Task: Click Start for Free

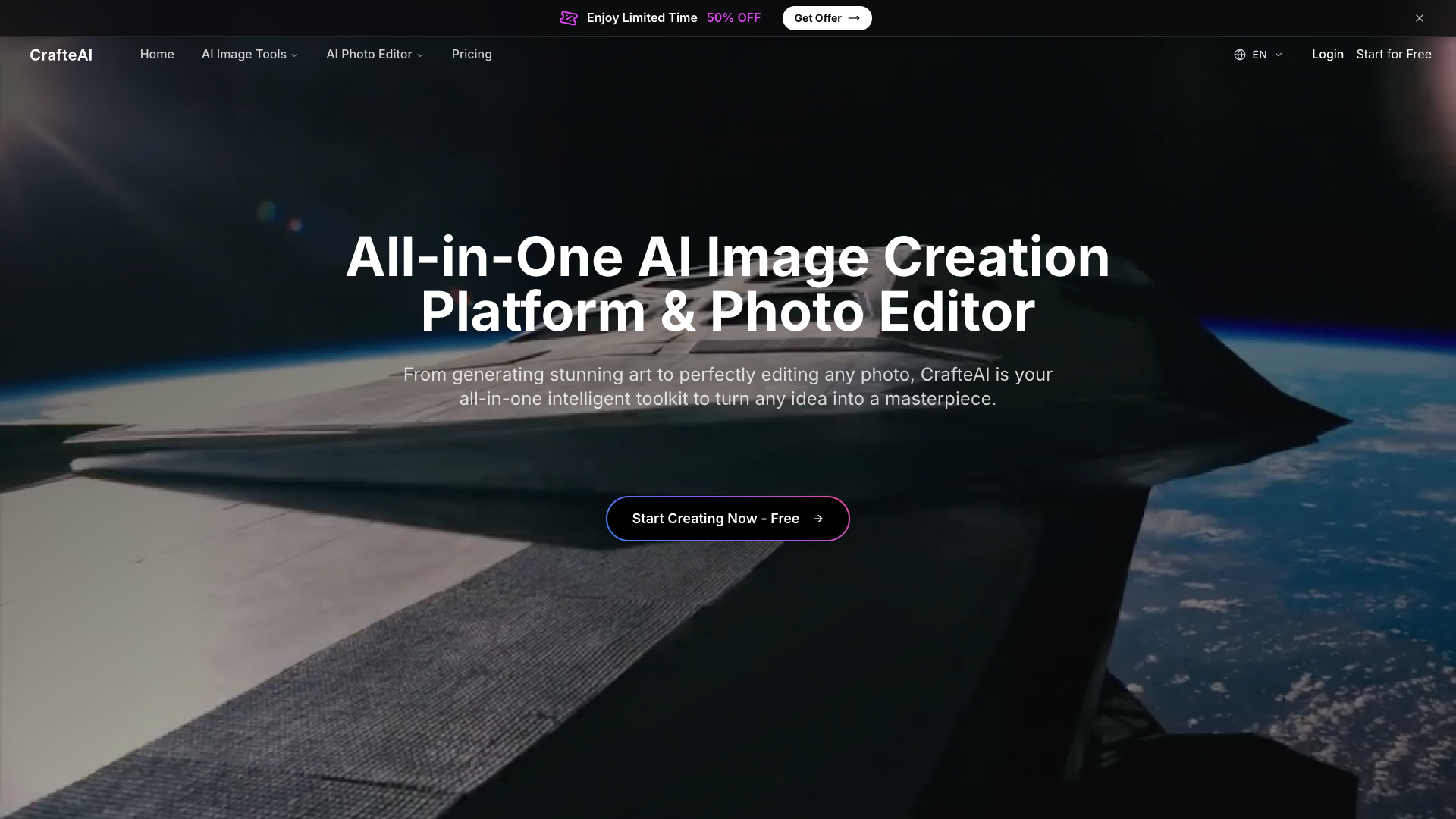Action: [x=1394, y=55]
